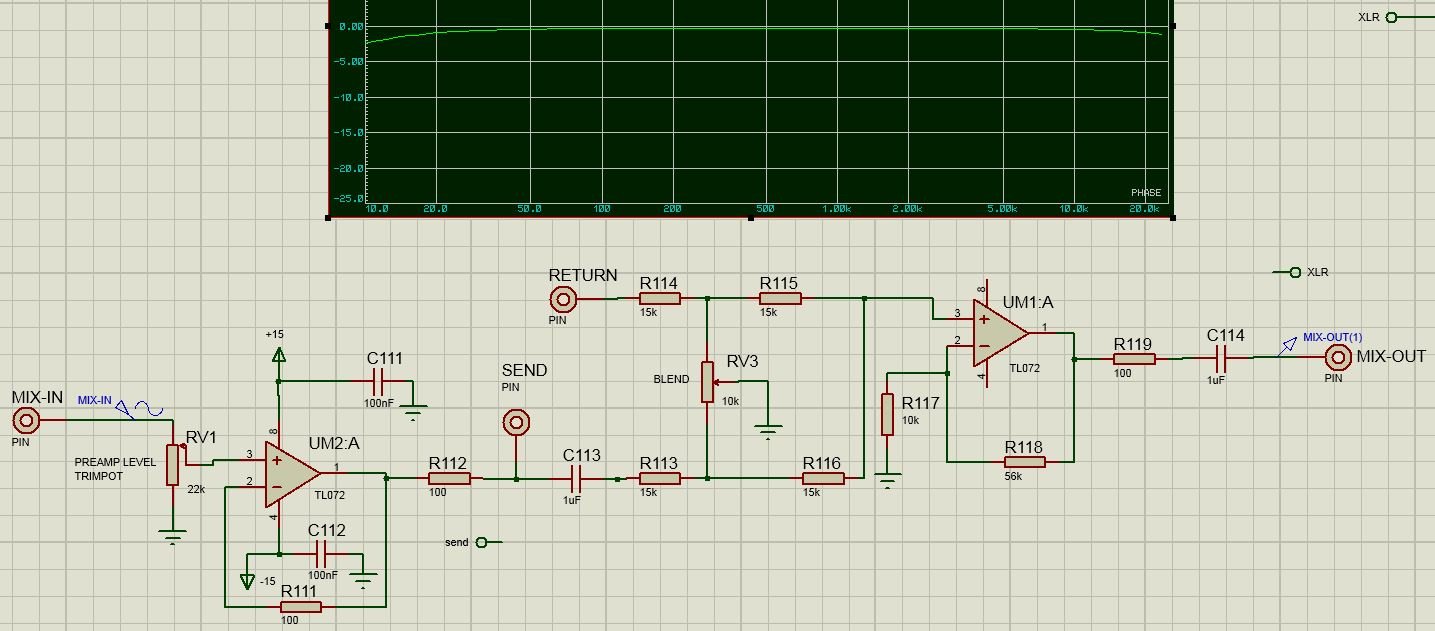This screenshot has width=1435, height=631.
Task: Click the ground symbol beside RV3
Action: [x=768, y=432]
